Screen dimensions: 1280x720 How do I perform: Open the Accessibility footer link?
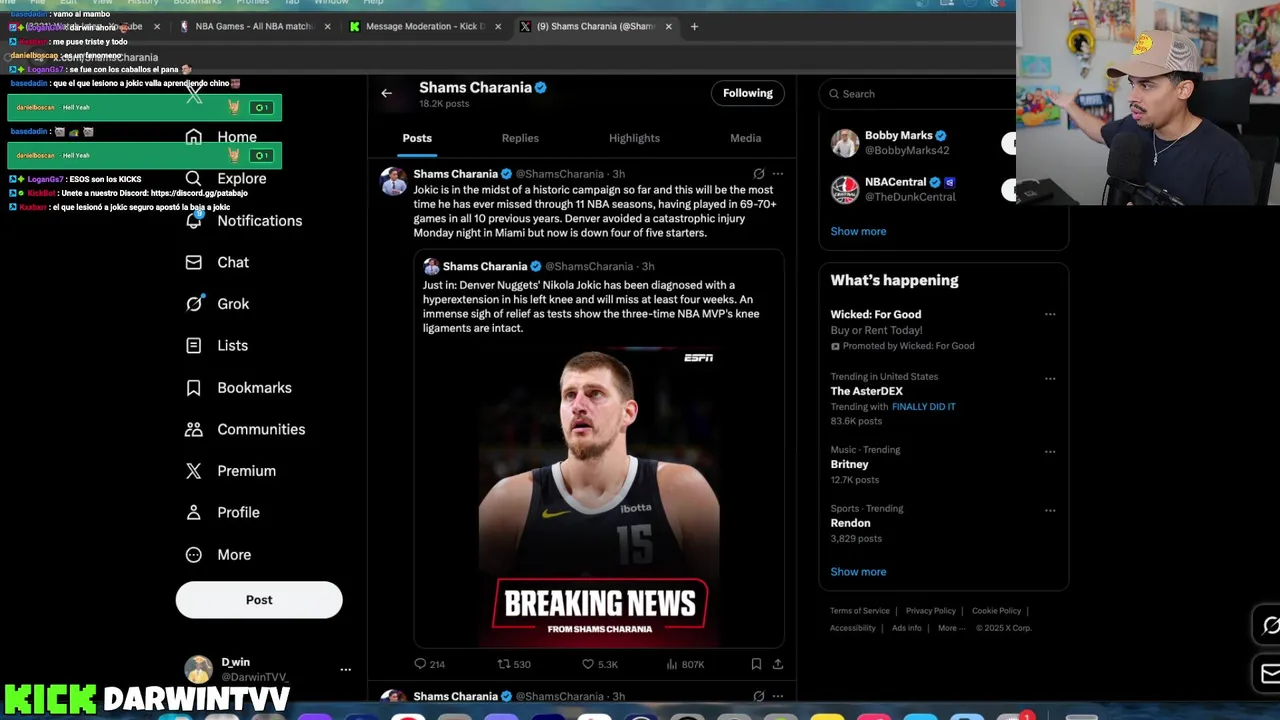pos(852,628)
